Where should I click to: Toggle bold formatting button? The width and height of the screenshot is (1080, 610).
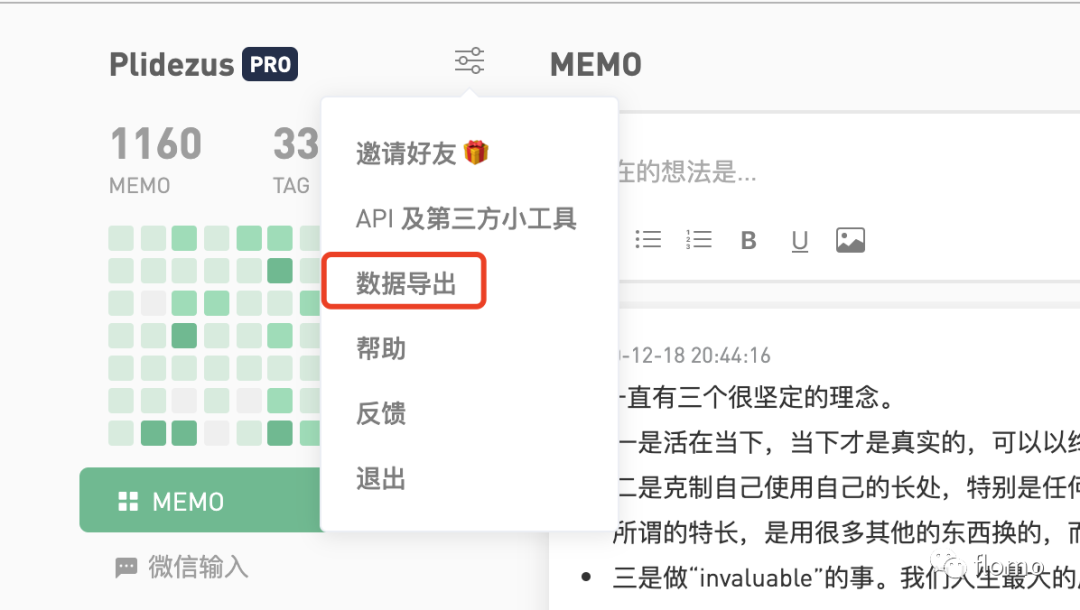tap(749, 240)
